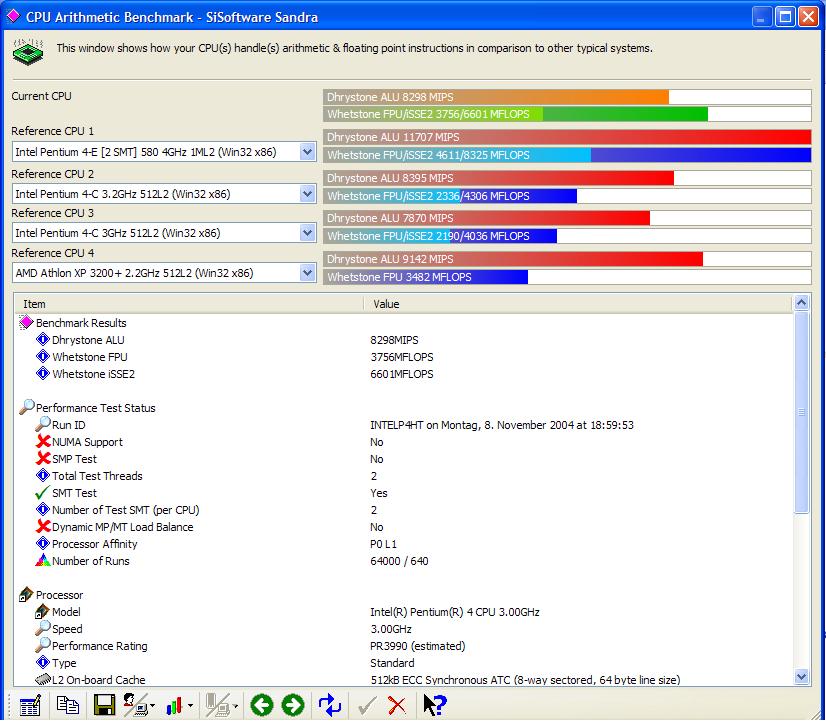The width and height of the screenshot is (826, 727).
Task: Click the greyed-out device connection icon
Action: coord(217,705)
